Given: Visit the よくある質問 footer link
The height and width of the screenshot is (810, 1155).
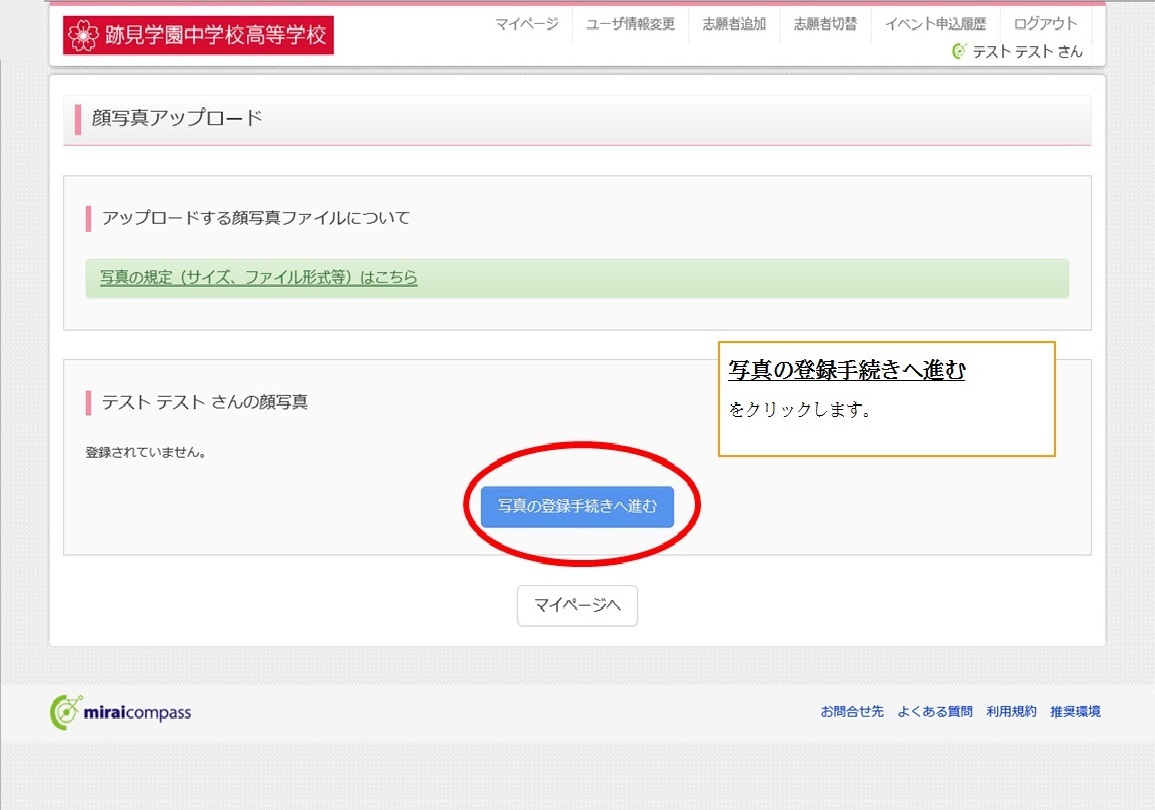Looking at the screenshot, I should 935,712.
